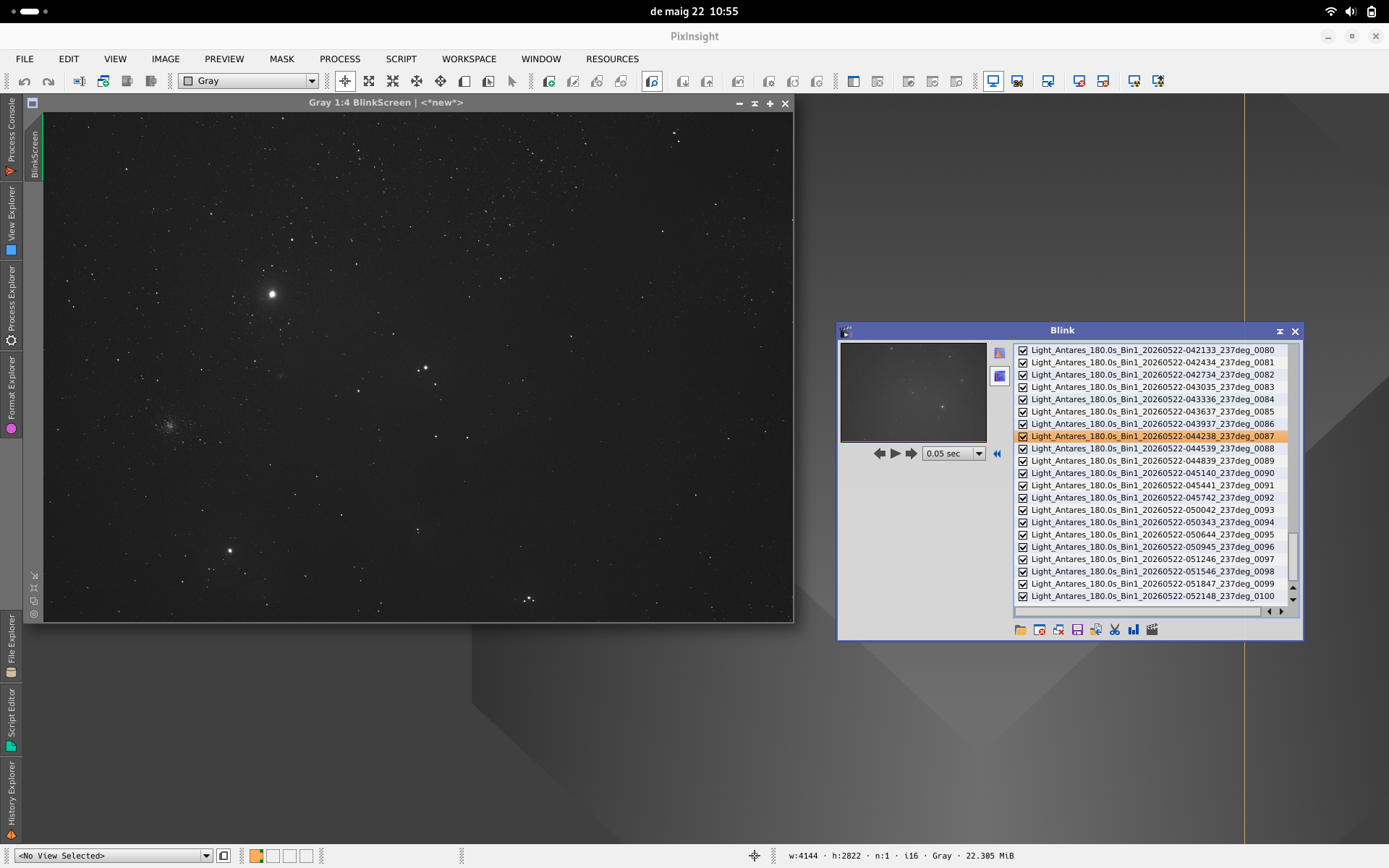The height and width of the screenshot is (868, 1389).
Task: Click the Blink preview thumbnail
Action: coord(913,392)
